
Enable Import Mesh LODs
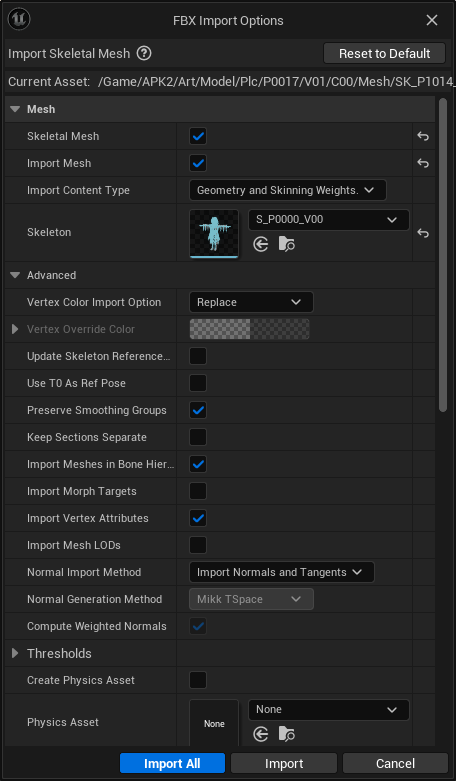pos(198,545)
